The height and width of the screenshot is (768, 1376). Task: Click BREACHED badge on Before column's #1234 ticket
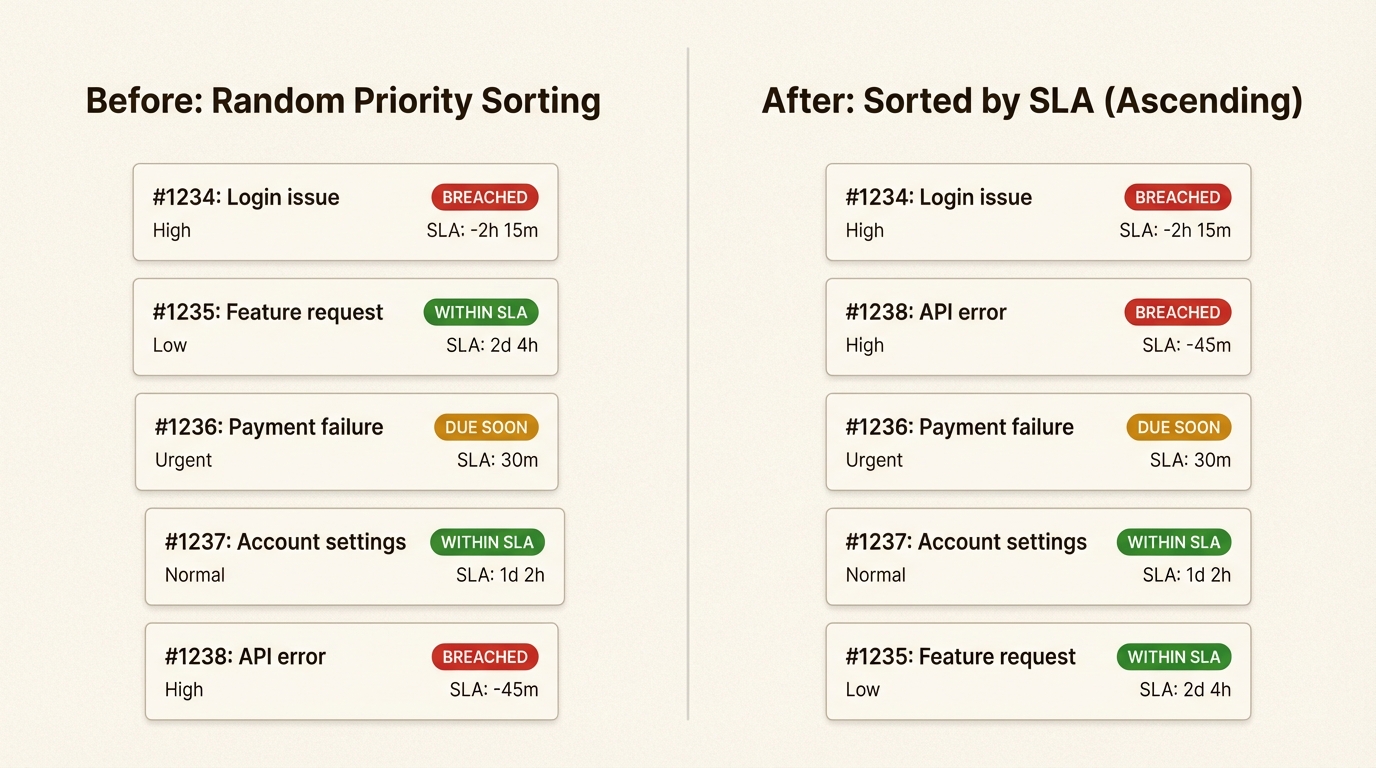485,197
